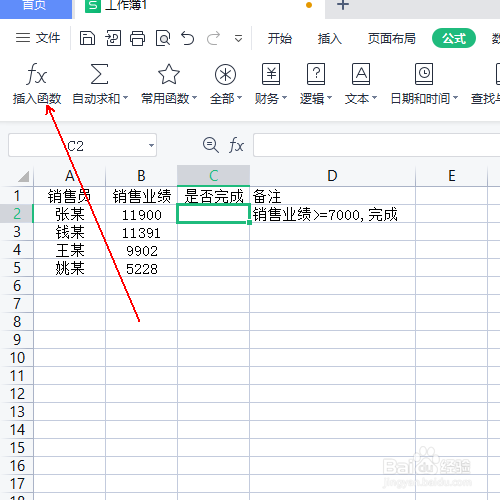Click header cell 备注

332,196
